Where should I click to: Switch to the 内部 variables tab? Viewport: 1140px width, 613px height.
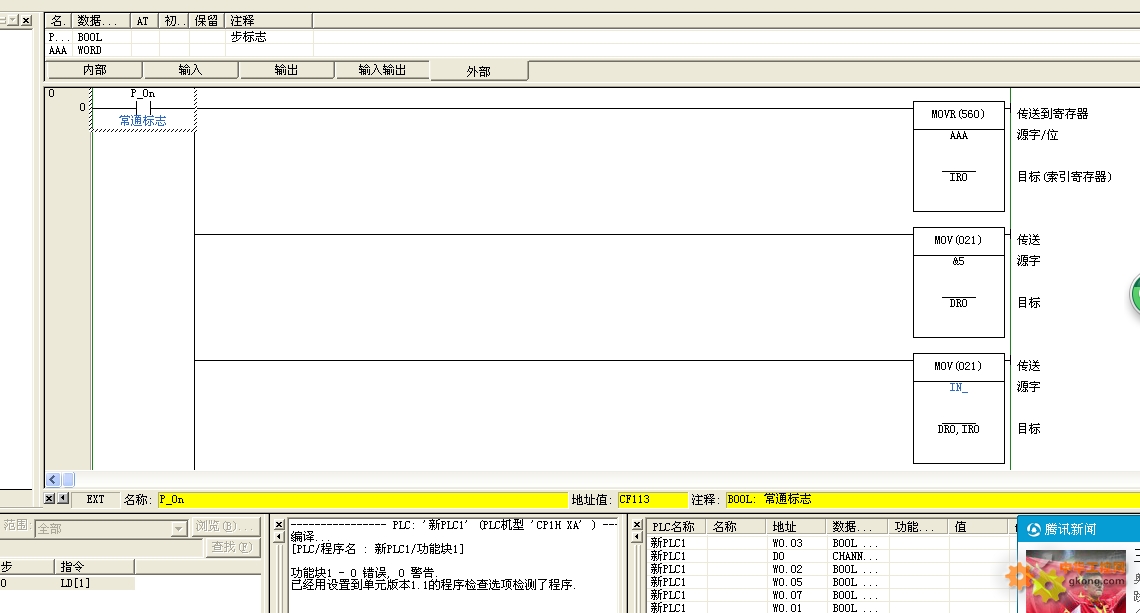click(x=94, y=70)
